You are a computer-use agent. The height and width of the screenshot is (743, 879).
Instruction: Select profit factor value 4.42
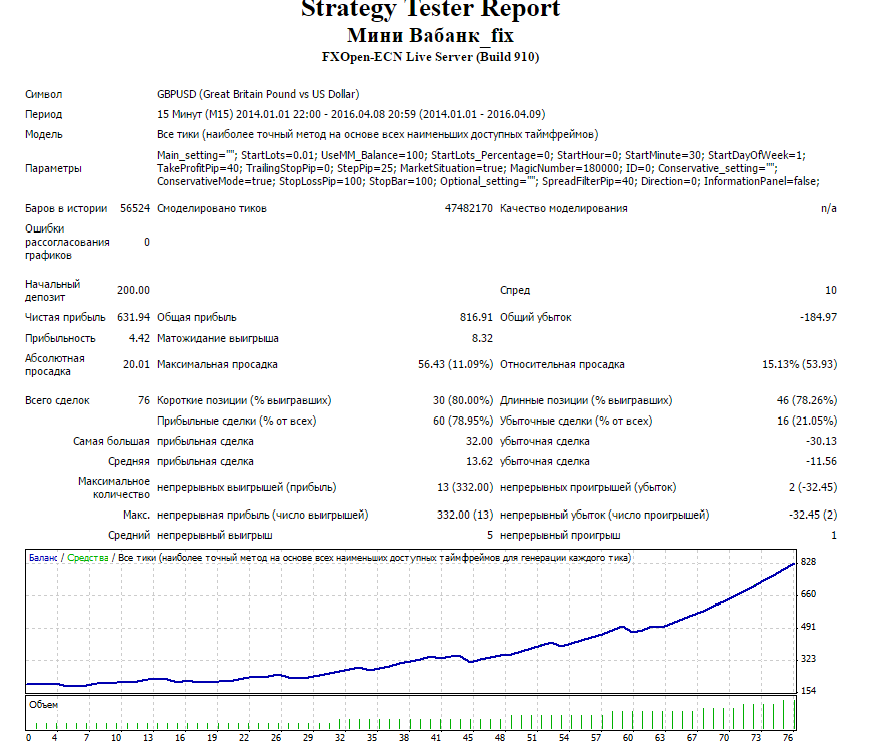pyautogui.click(x=139, y=338)
